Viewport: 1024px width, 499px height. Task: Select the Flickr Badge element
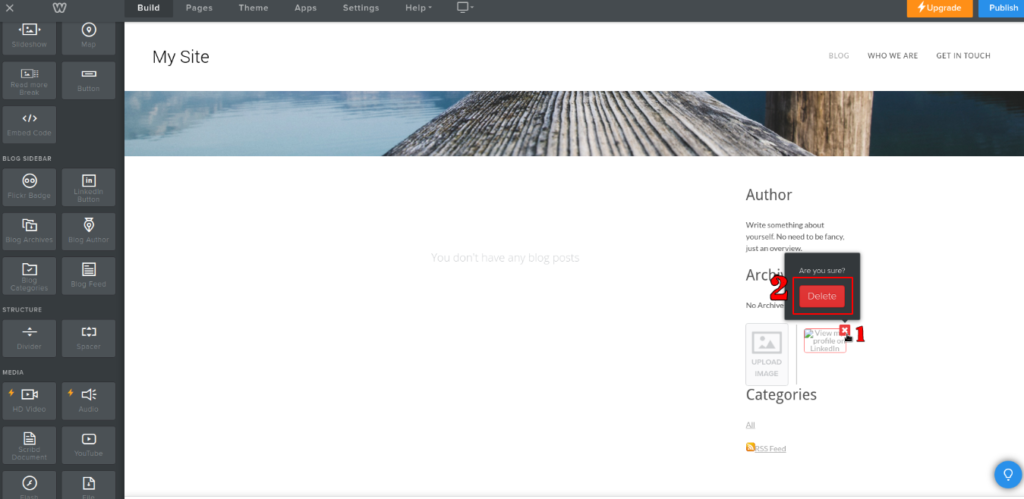pos(29,187)
